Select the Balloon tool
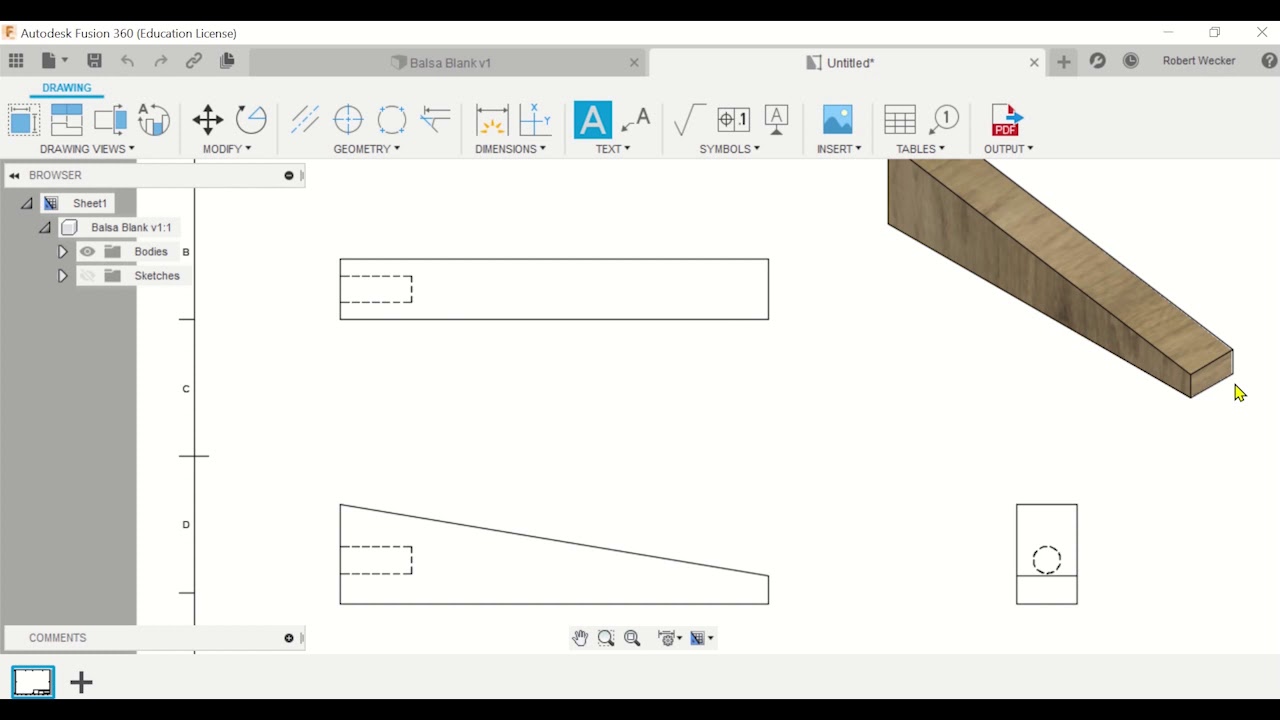1280x720 pixels. pos(944,120)
